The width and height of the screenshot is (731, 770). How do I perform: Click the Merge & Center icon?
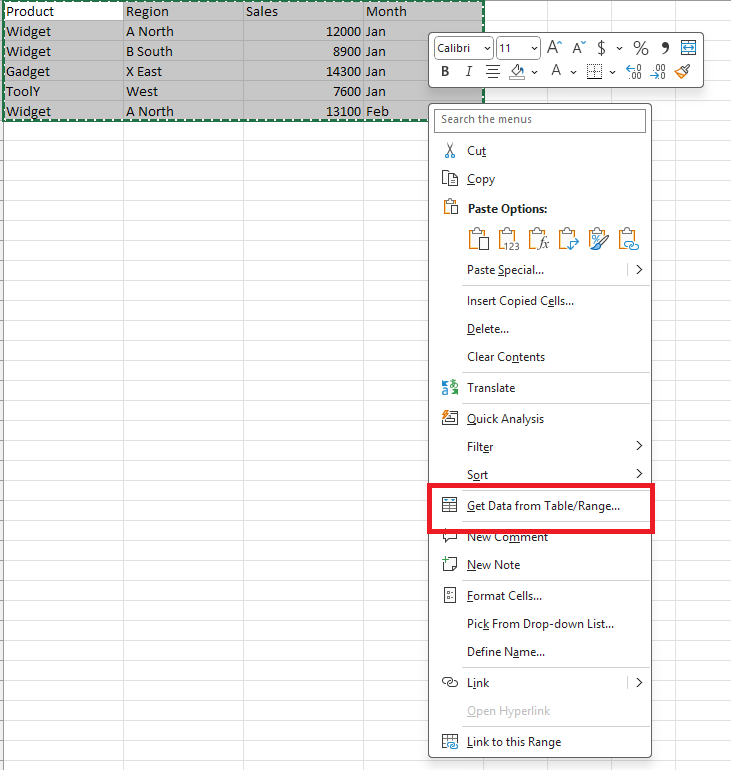click(x=688, y=48)
